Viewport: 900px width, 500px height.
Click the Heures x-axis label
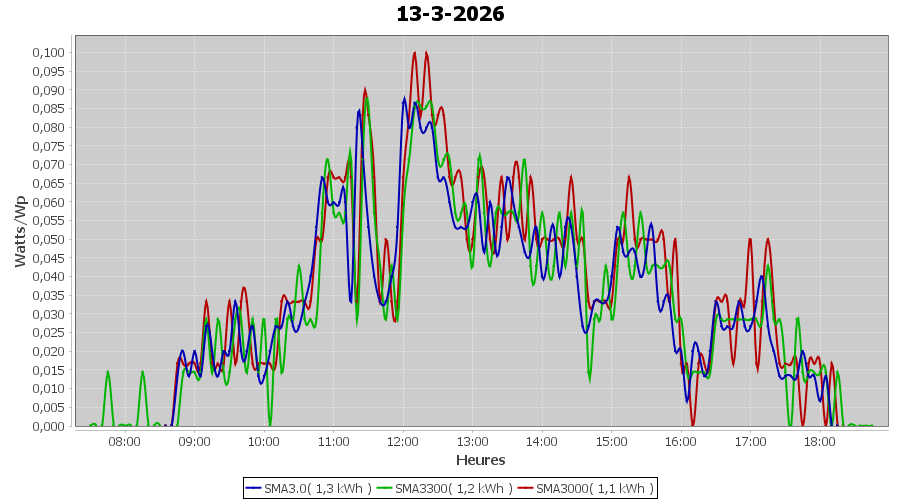click(x=481, y=460)
